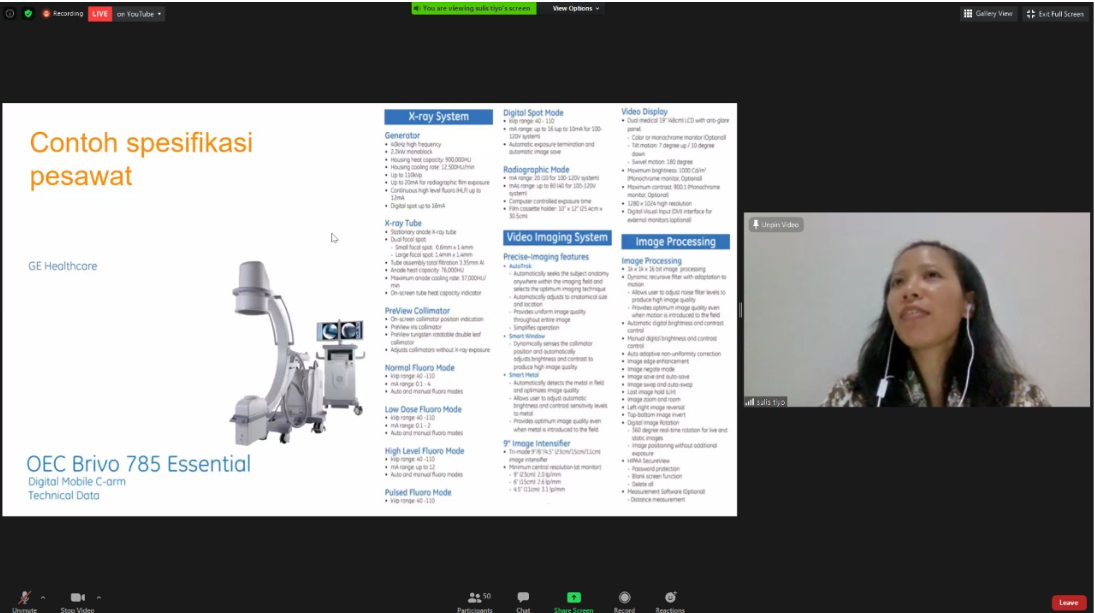Click the Record icon in the toolbar

[624, 598]
